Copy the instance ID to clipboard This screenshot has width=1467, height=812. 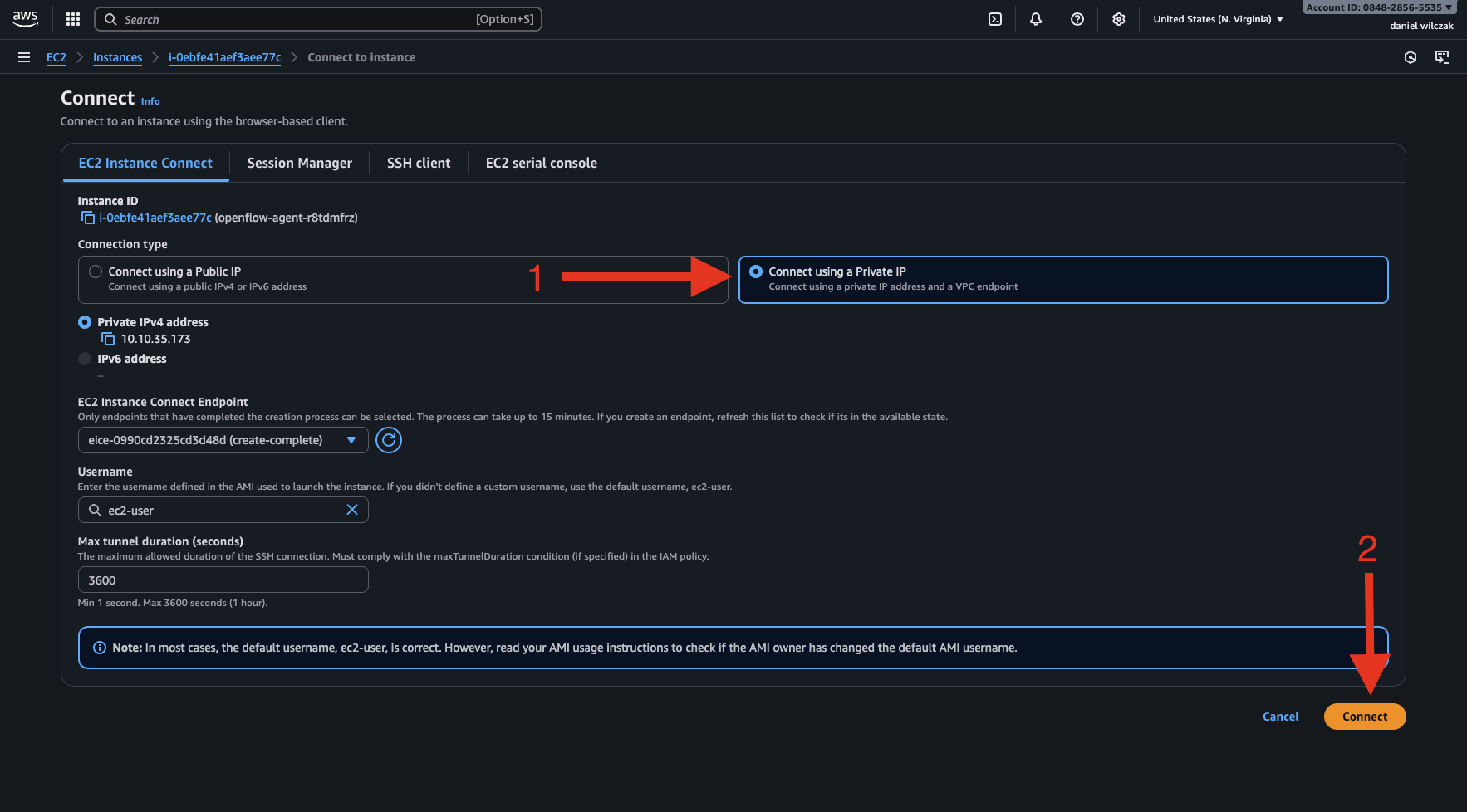click(x=87, y=218)
